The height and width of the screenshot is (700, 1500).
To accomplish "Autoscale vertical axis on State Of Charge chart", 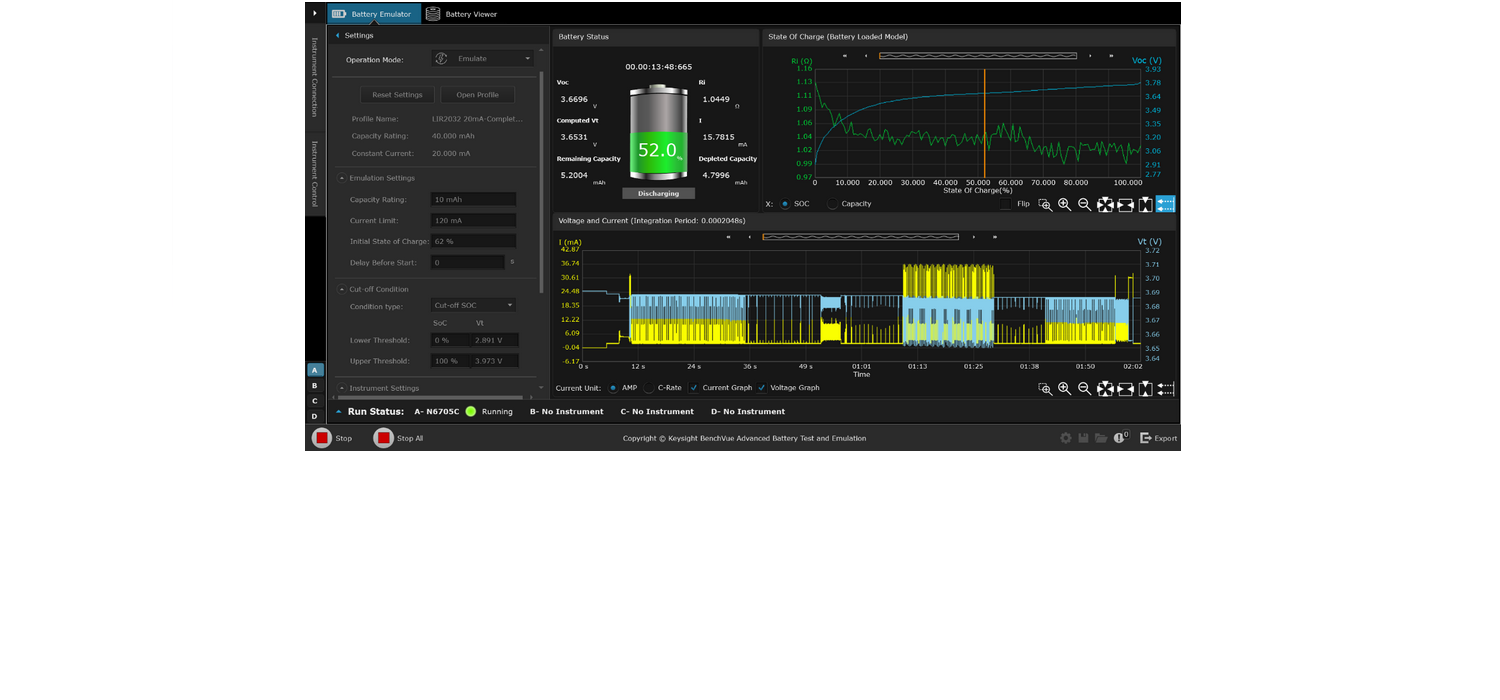I will (1145, 204).
